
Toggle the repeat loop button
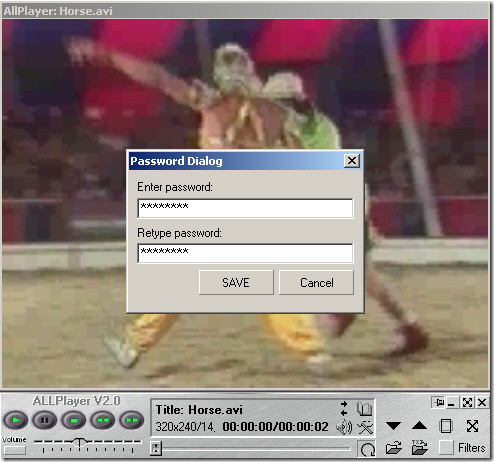[367, 449]
